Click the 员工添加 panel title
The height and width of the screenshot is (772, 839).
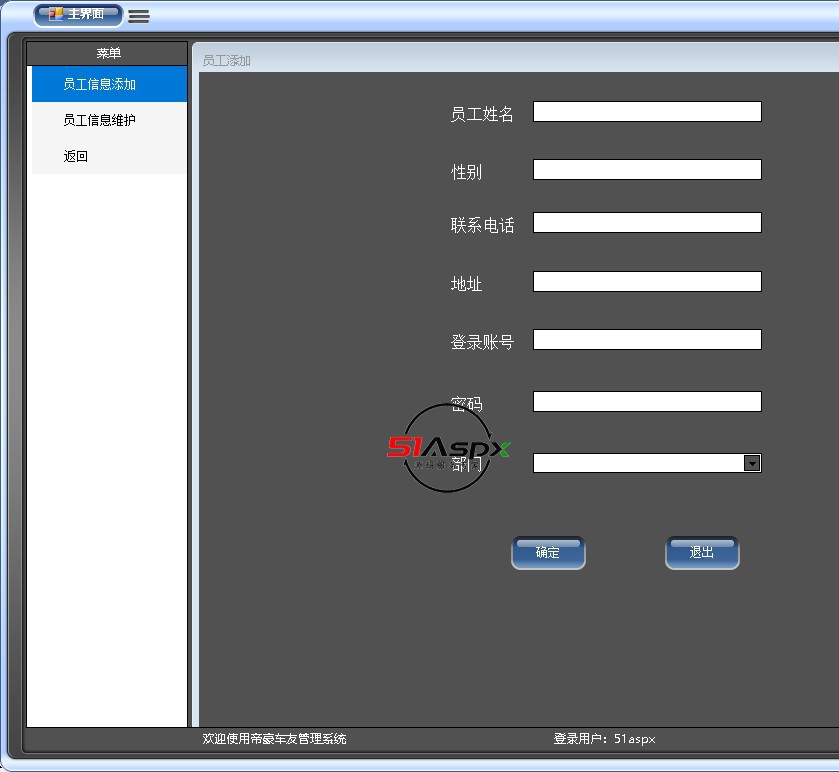[x=226, y=60]
